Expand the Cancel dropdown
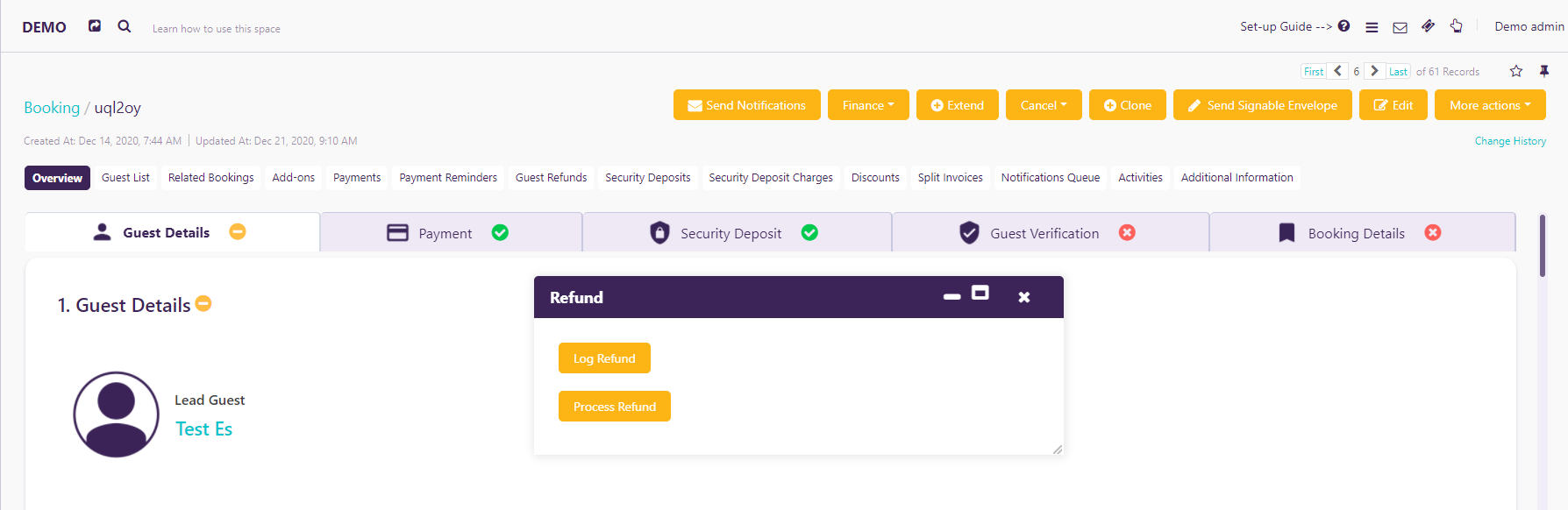 [x=1044, y=105]
